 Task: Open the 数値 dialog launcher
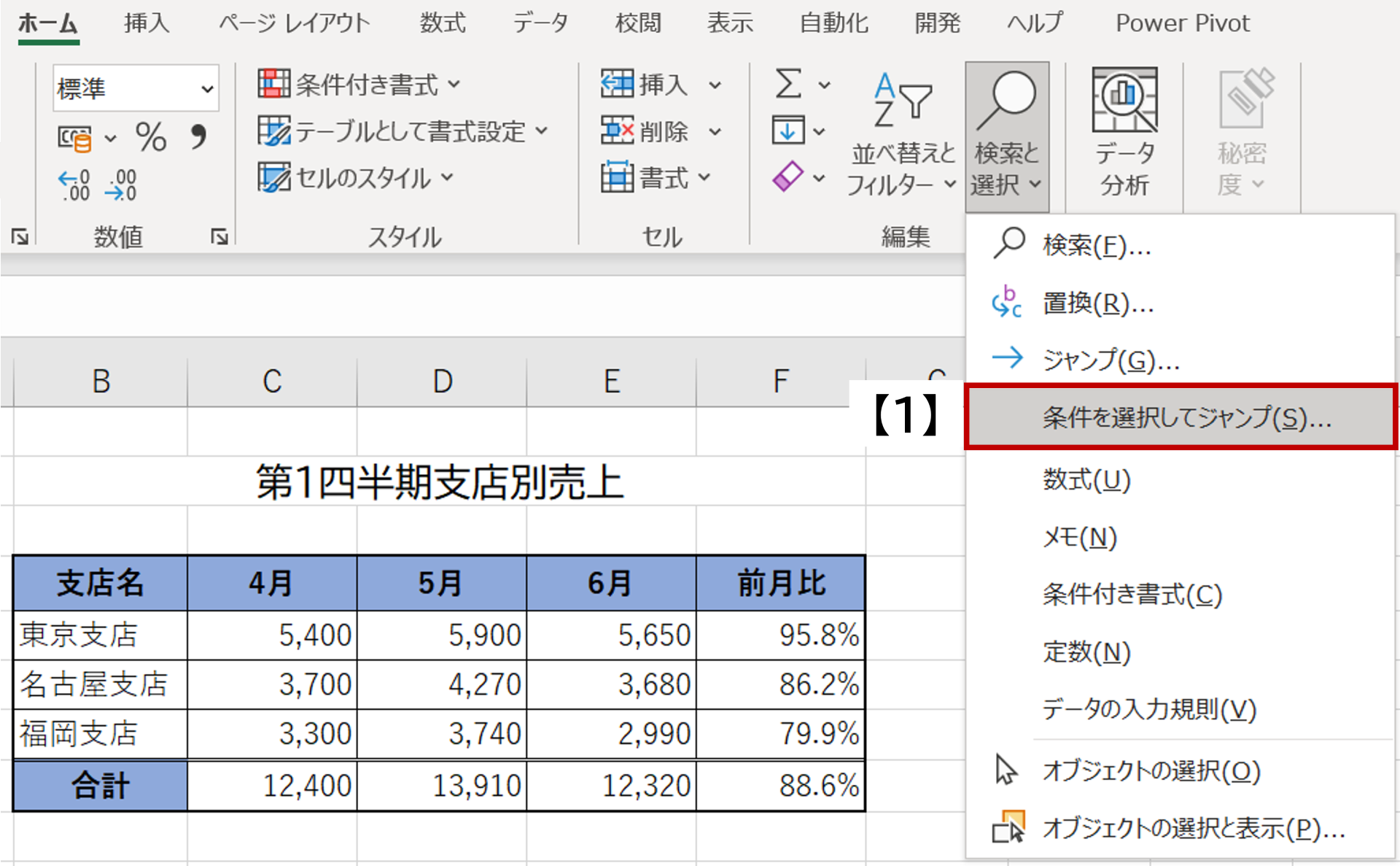(x=219, y=236)
